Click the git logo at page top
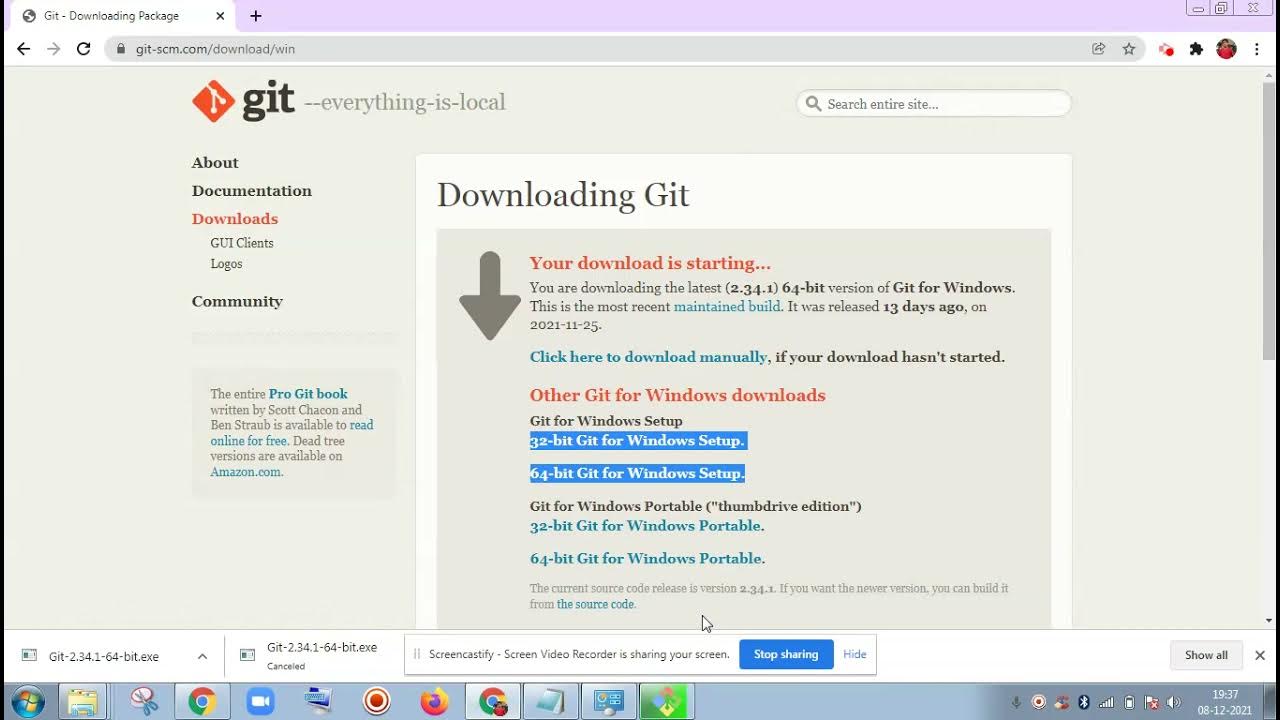The image size is (1280, 720). coord(243,101)
